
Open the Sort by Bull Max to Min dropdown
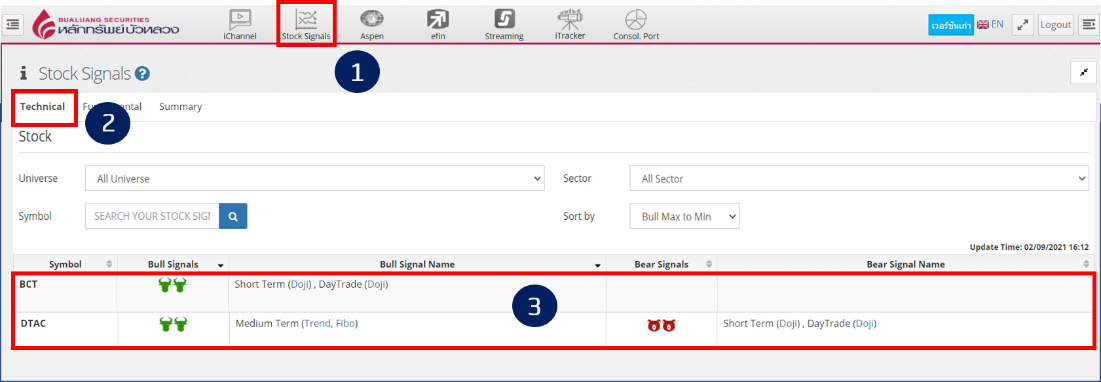click(x=685, y=217)
